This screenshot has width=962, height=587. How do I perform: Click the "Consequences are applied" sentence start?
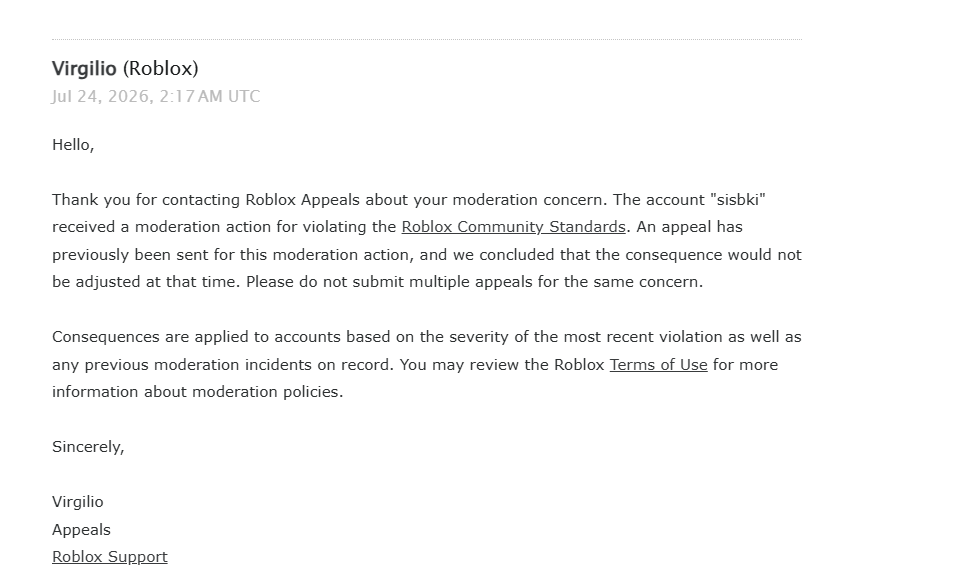point(151,337)
